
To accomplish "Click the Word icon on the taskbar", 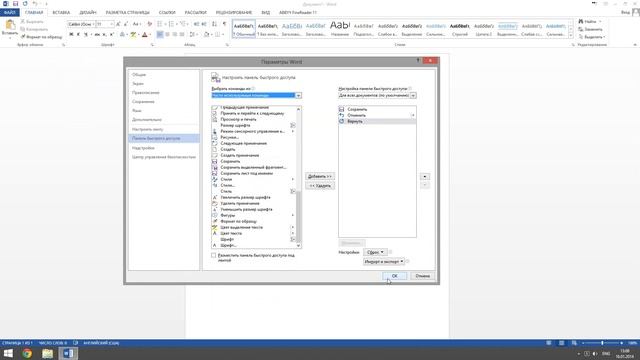I will click(68, 353).
